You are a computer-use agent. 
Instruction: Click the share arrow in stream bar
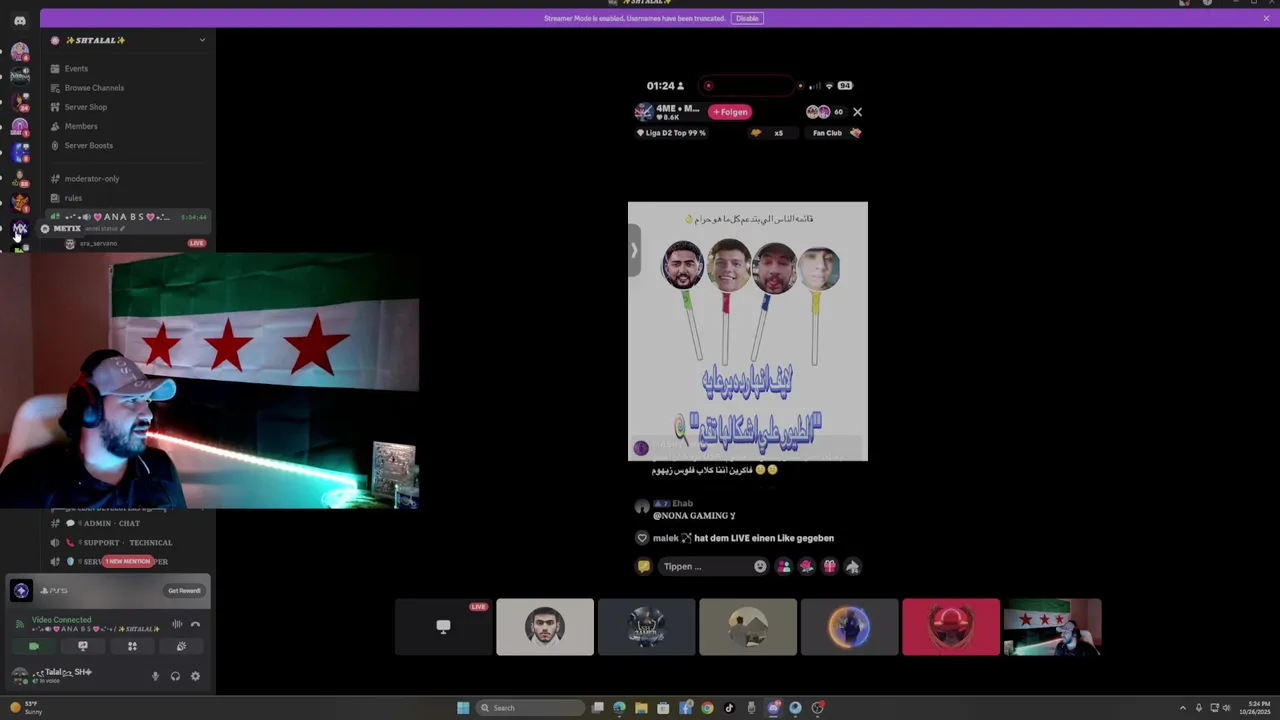point(852,566)
